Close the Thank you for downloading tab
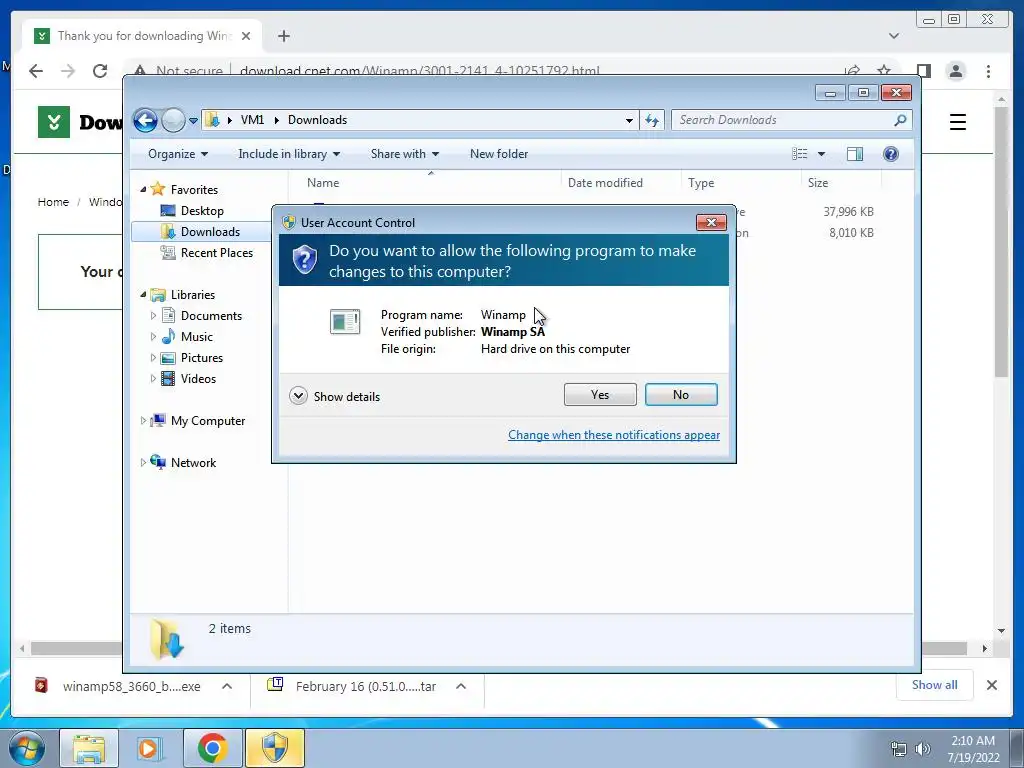The width and height of the screenshot is (1024, 768). [246, 36]
